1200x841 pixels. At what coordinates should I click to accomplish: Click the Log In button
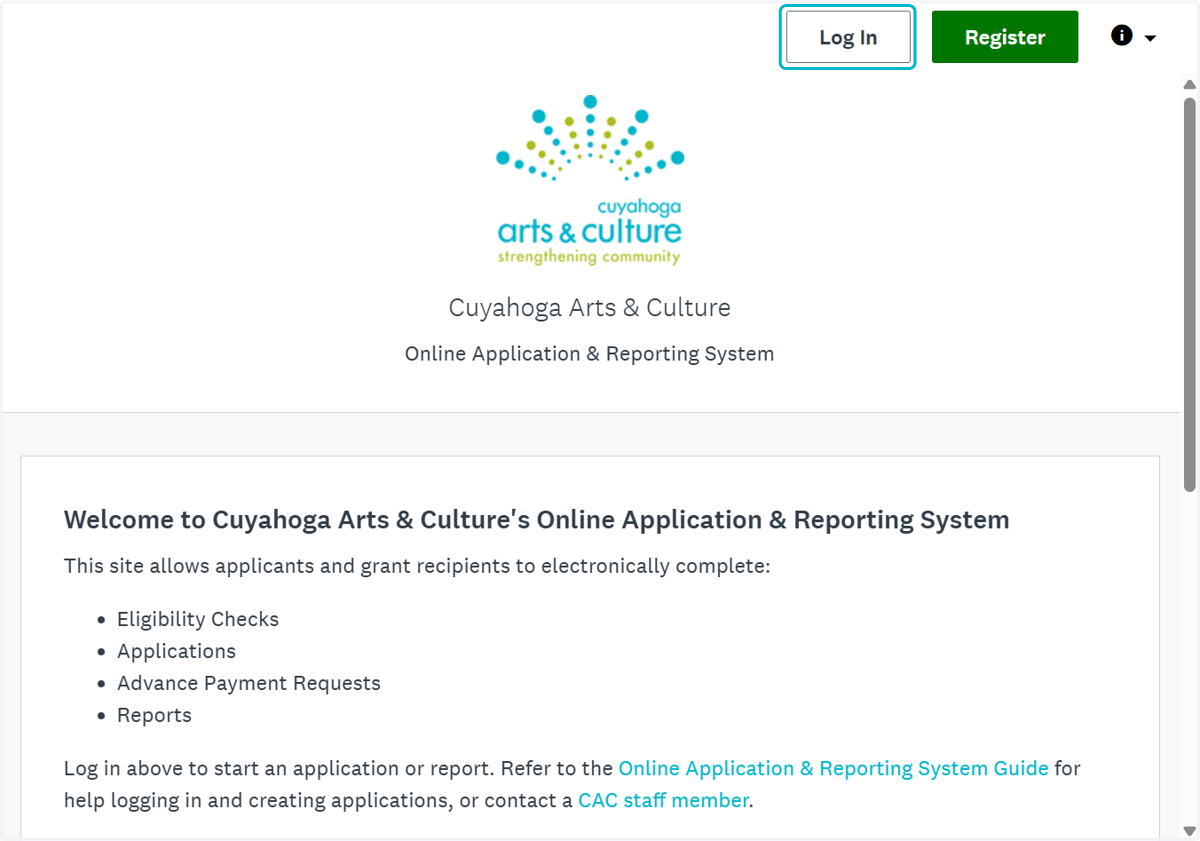click(848, 37)
